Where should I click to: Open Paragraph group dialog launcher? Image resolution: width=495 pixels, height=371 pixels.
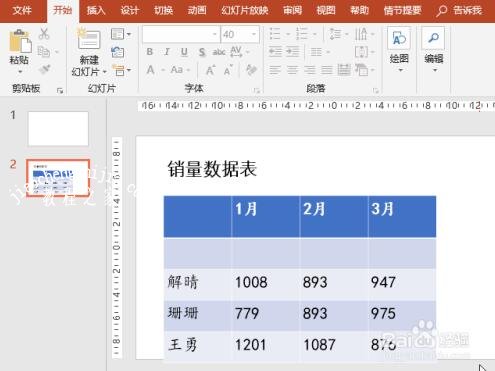[376, 90]
